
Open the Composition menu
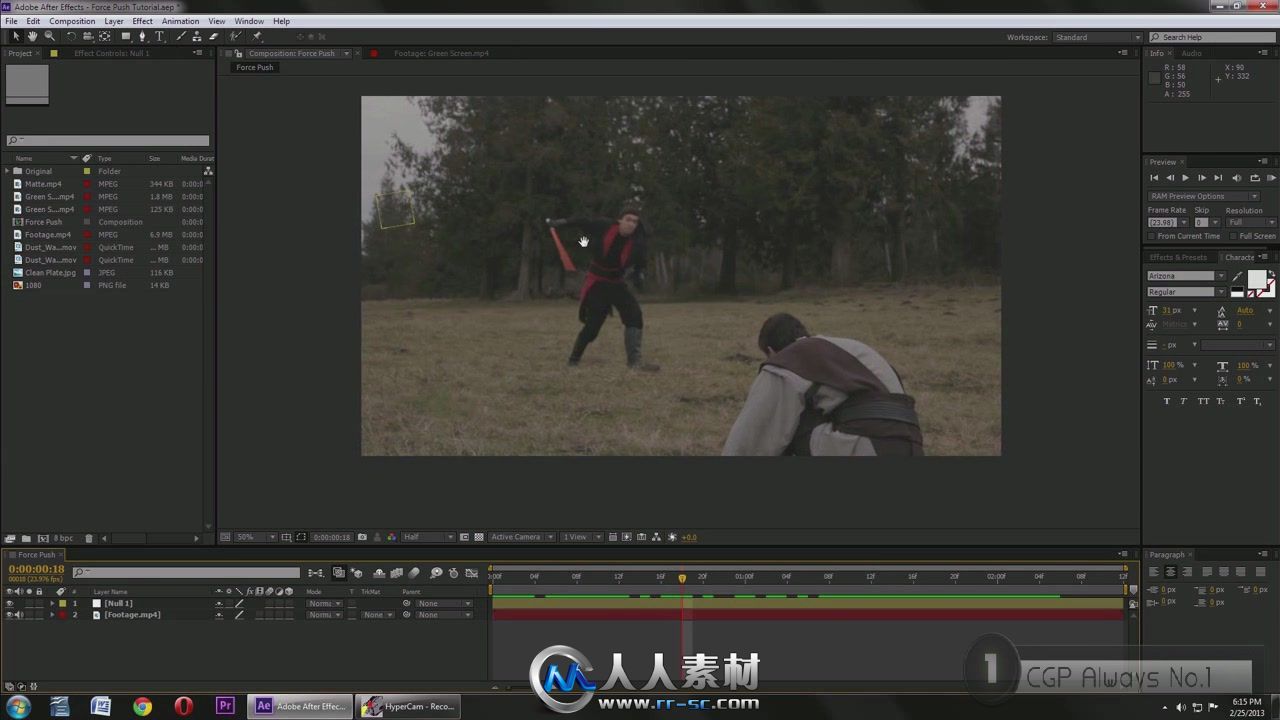pos(72,21)
